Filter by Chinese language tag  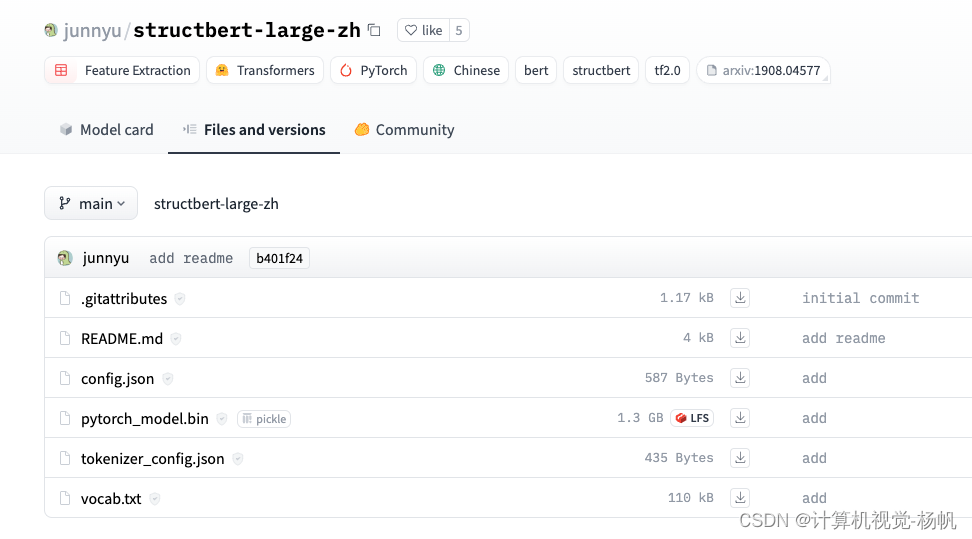tap(466, 70)
